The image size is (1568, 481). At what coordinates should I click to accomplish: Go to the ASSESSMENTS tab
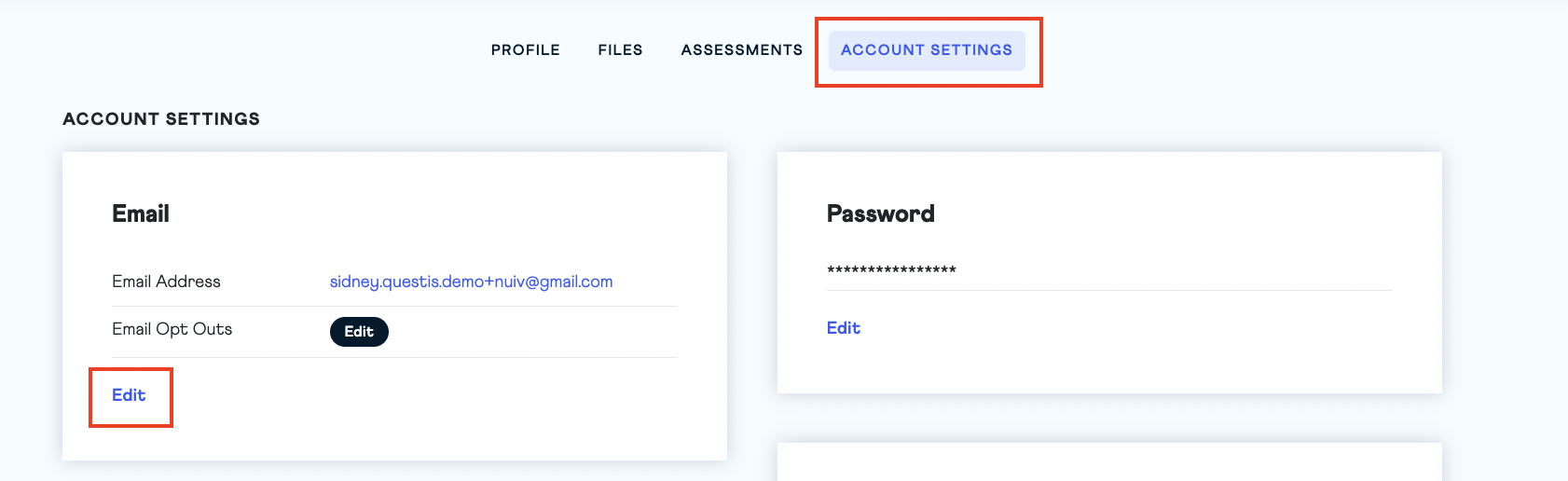tap(741, 50)
